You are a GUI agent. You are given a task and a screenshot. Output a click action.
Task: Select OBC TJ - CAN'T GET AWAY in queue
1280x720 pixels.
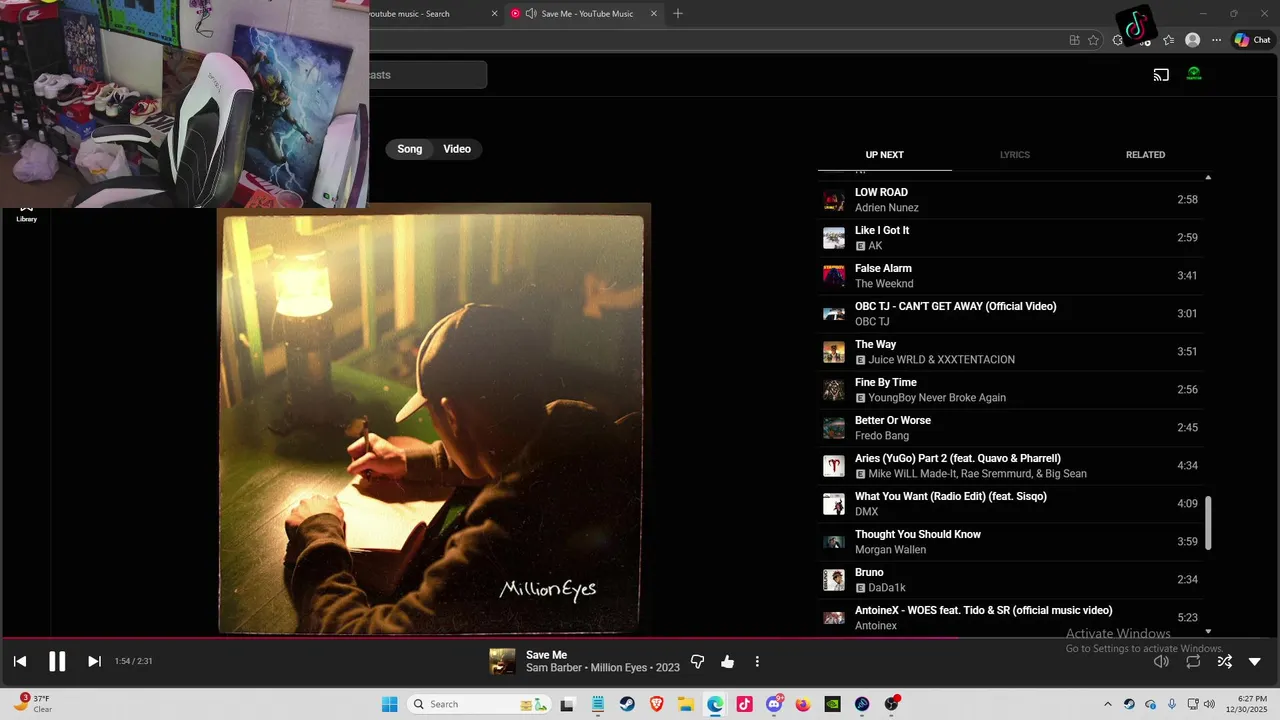point(1010,314)
